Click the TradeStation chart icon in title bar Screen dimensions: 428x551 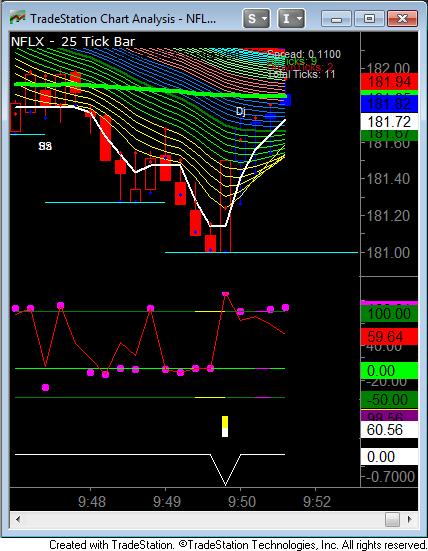tap(18, 18)
